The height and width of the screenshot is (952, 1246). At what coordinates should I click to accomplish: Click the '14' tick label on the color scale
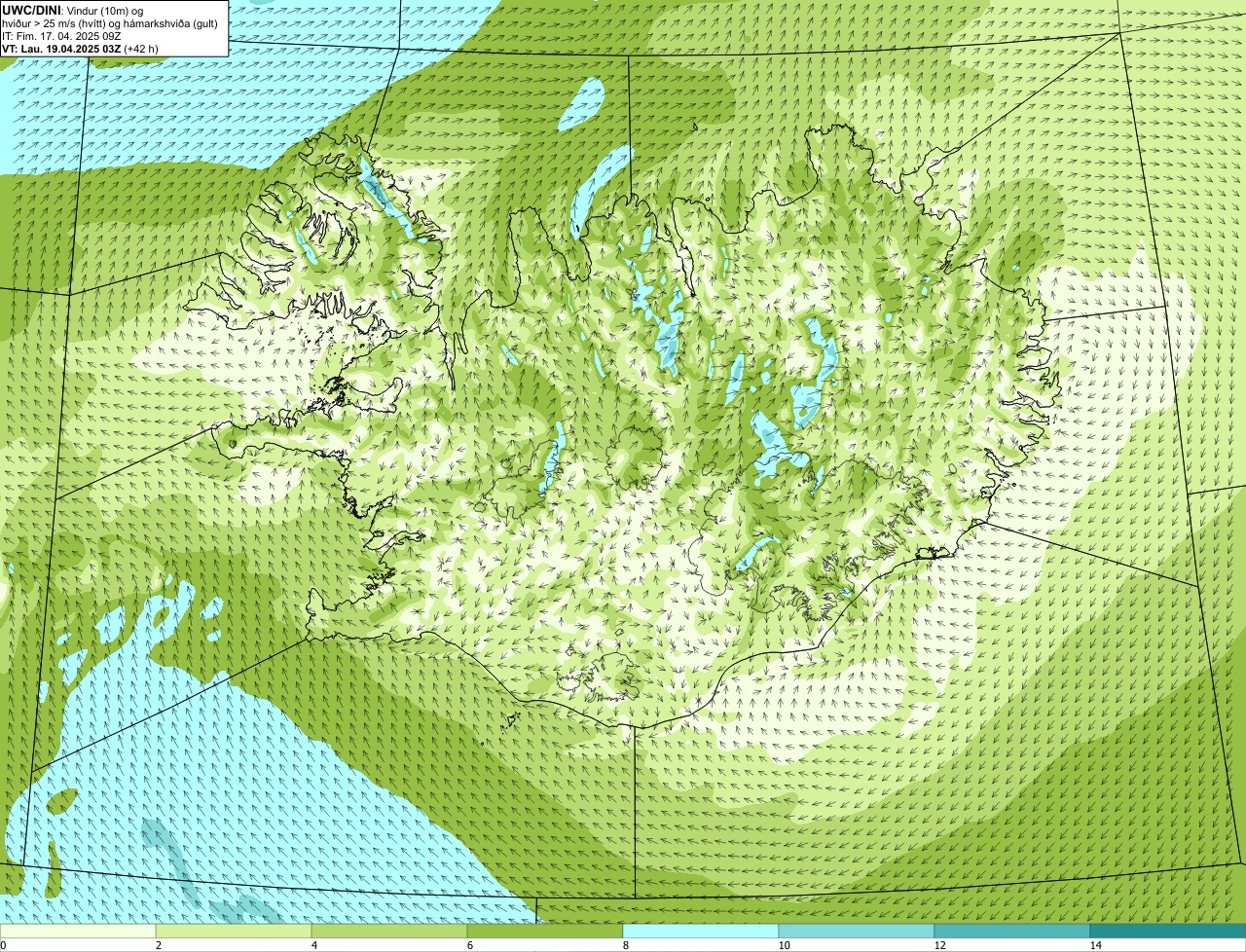point(1095,945)
